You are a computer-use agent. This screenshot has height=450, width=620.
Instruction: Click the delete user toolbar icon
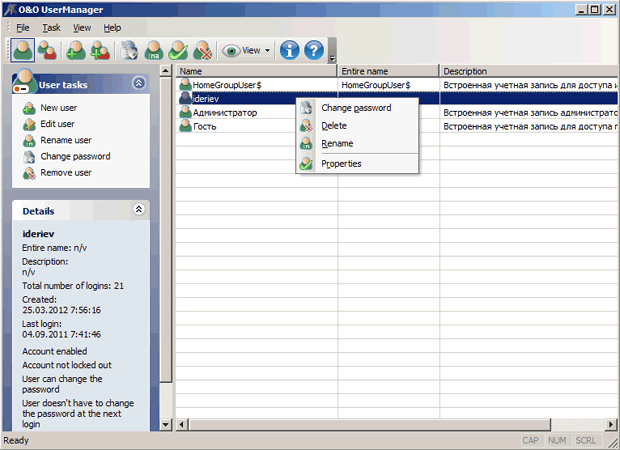203,50
